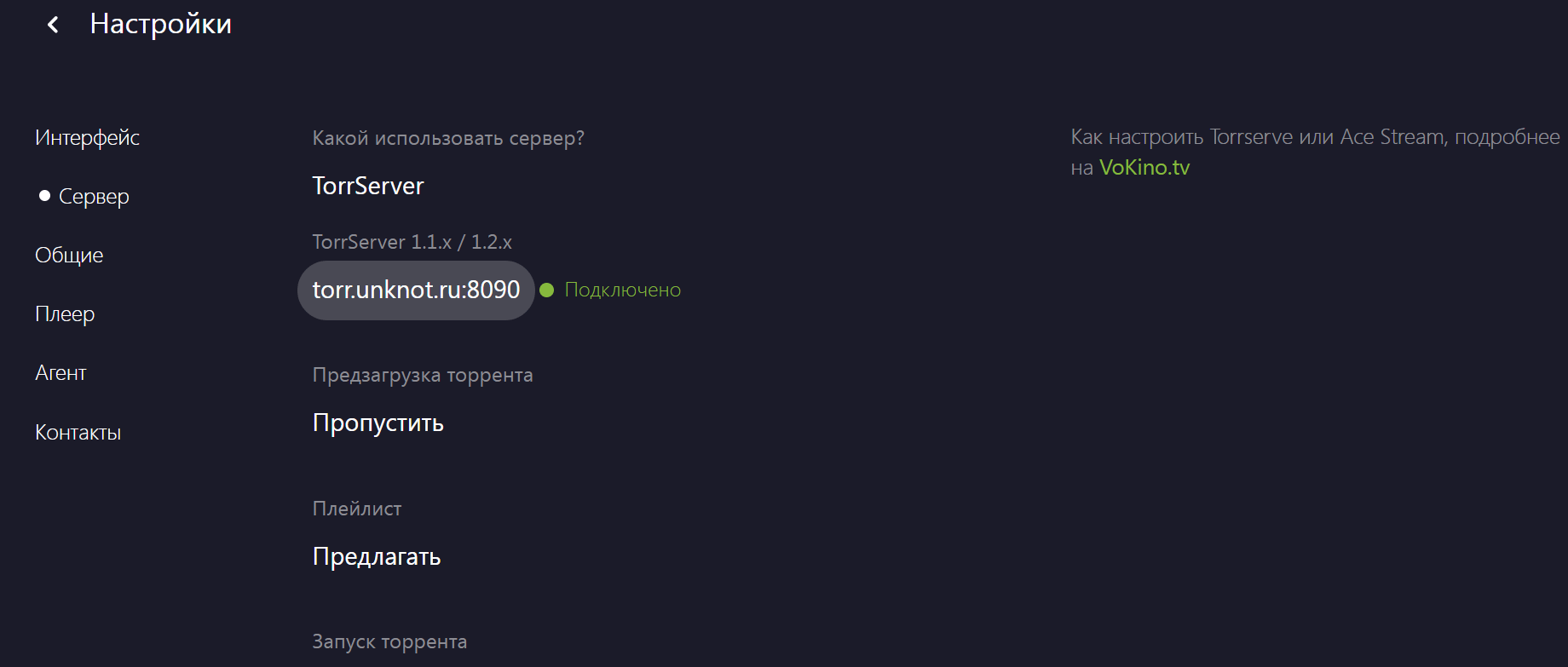
Task: Select the Сервер settings section
Action: (x=94, y=197)
